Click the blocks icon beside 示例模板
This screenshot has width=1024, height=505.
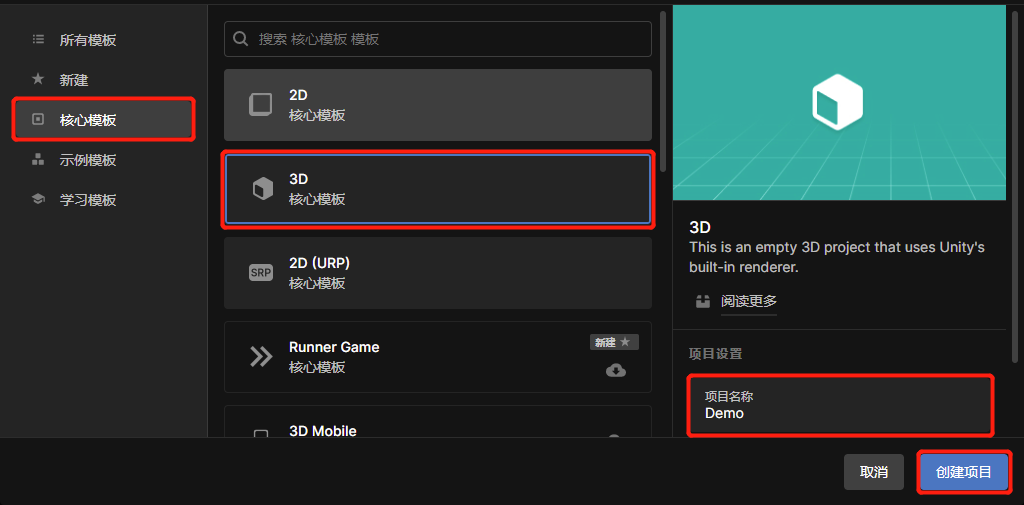click(x=38, y=159)
